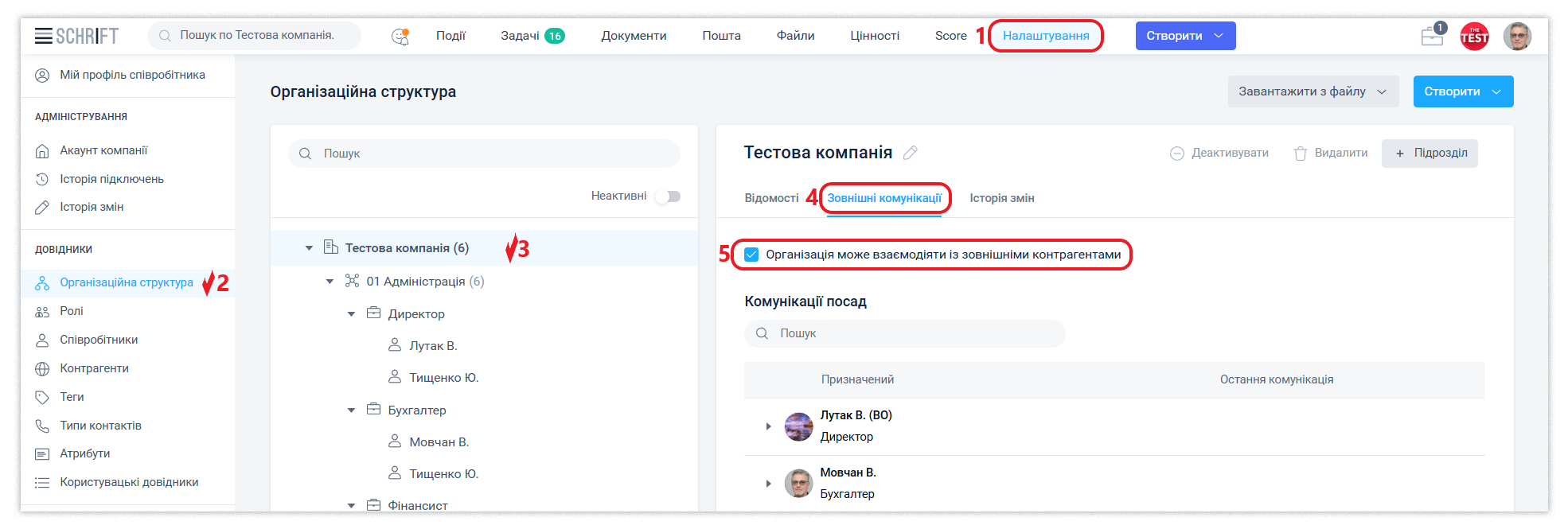Click the Комунікації посад search field
Screen dimensions: 1568x529
coord(904,333)
